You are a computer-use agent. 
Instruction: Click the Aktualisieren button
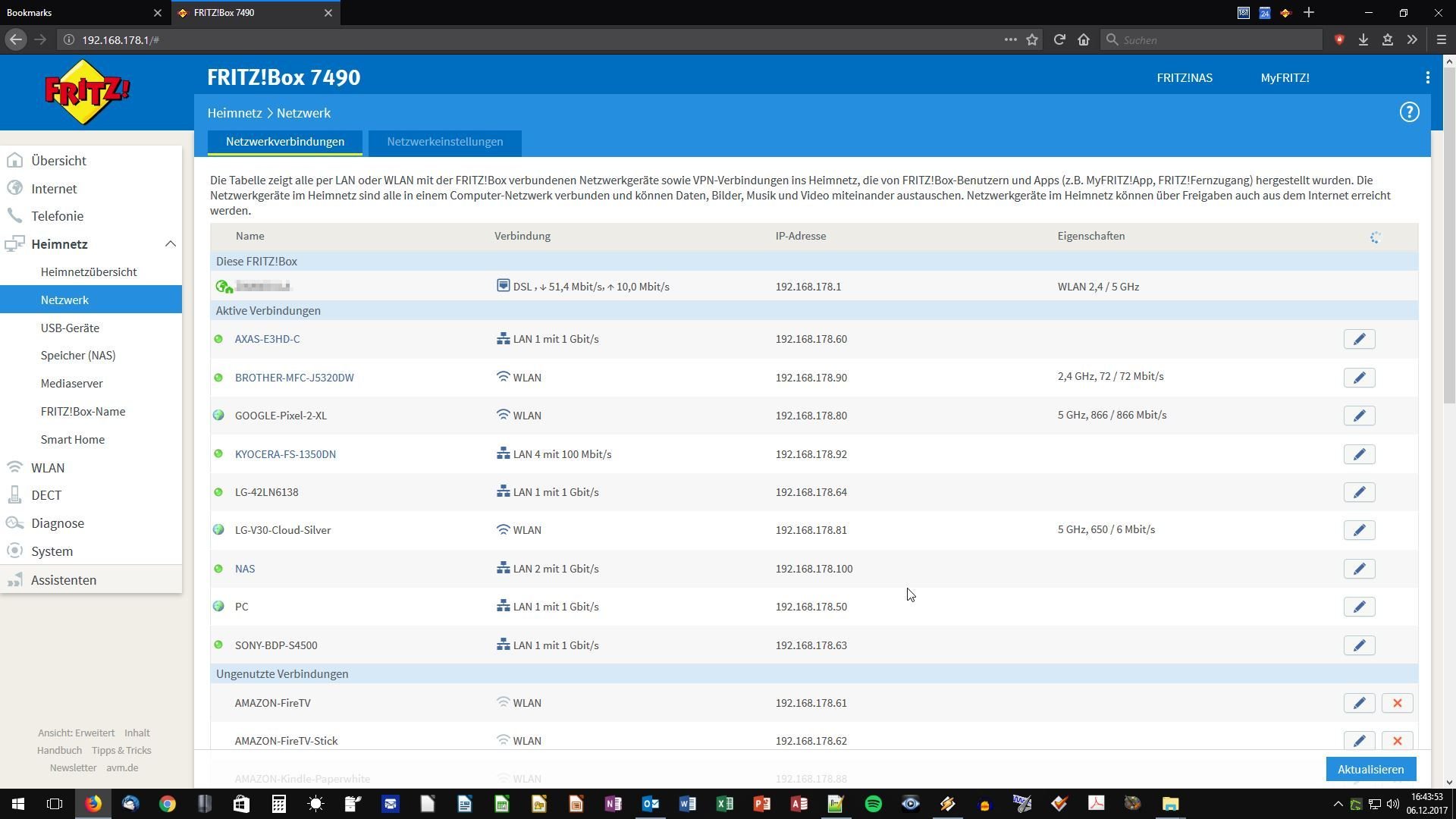(x=1370, y=769)
